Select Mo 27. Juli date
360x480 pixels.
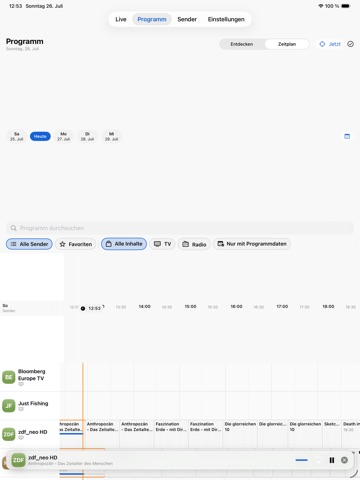pyautogui.click(x=64, y=136)
